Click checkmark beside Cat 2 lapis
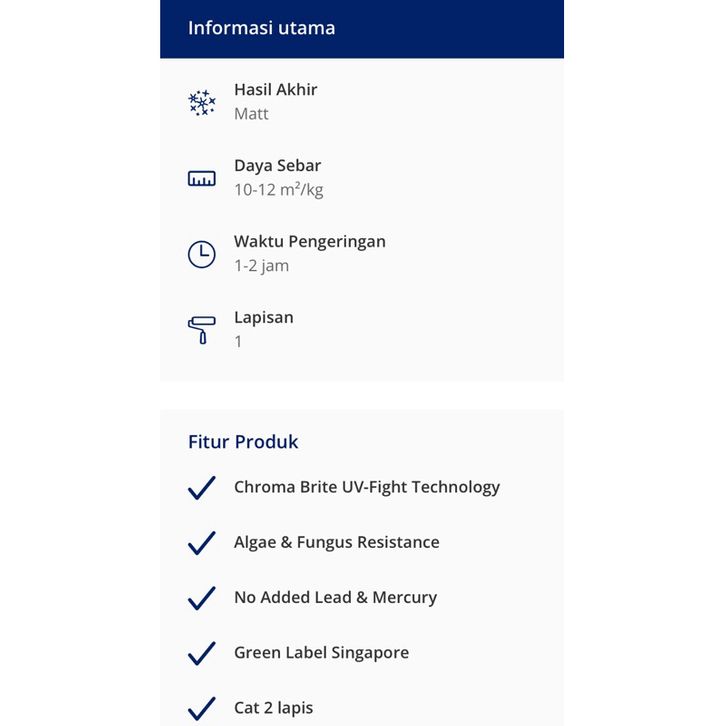The height and width of the screenshot is (726, 726). (202, 708)
